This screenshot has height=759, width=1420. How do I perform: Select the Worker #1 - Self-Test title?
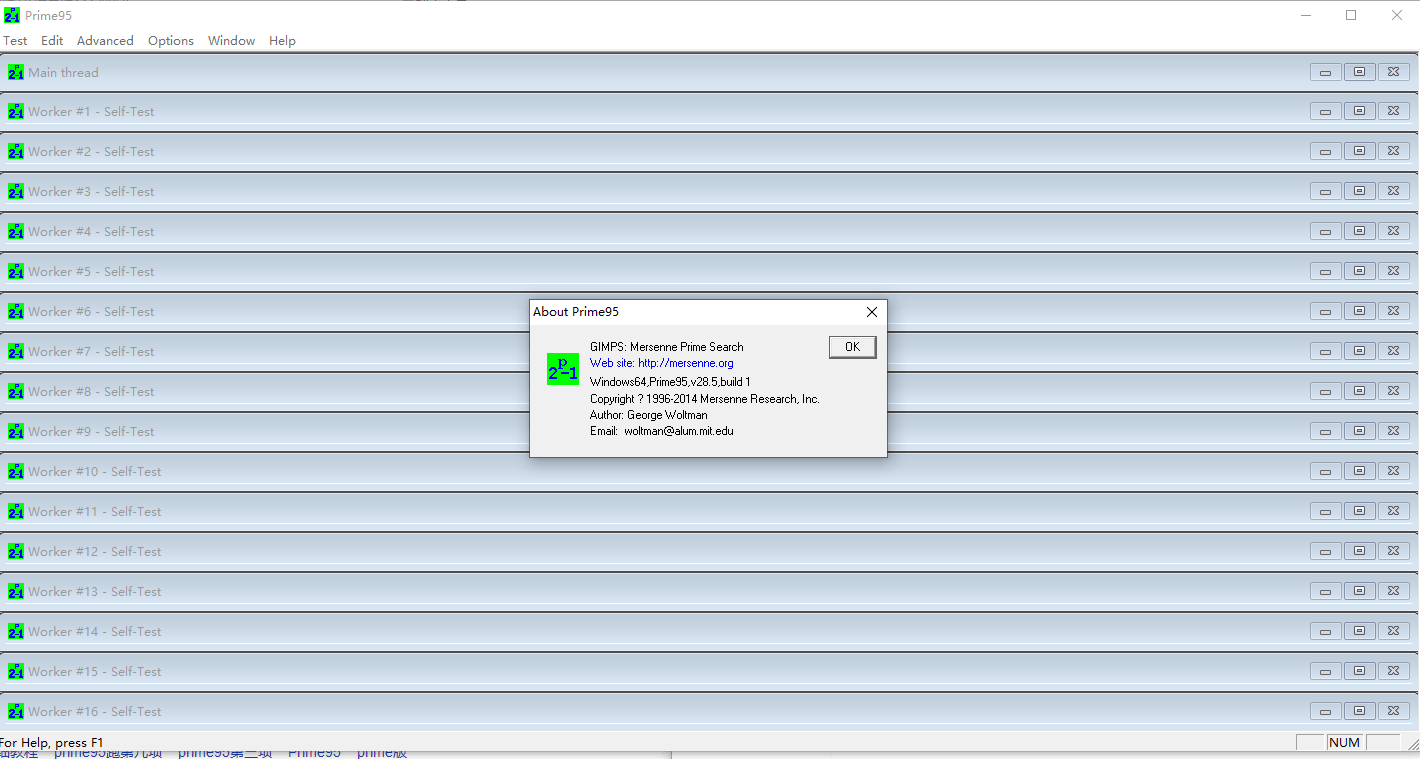tap(91, 111)
